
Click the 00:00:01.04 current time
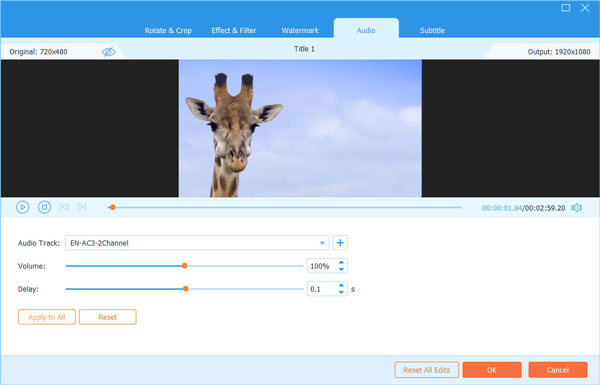pyautogui.click(x=502, y=208)
